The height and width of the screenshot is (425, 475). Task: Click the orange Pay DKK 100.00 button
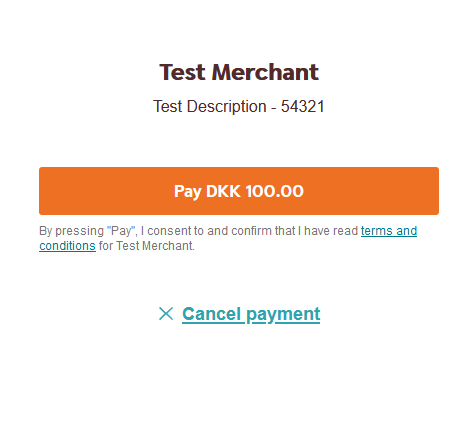(x=239, y=191)
